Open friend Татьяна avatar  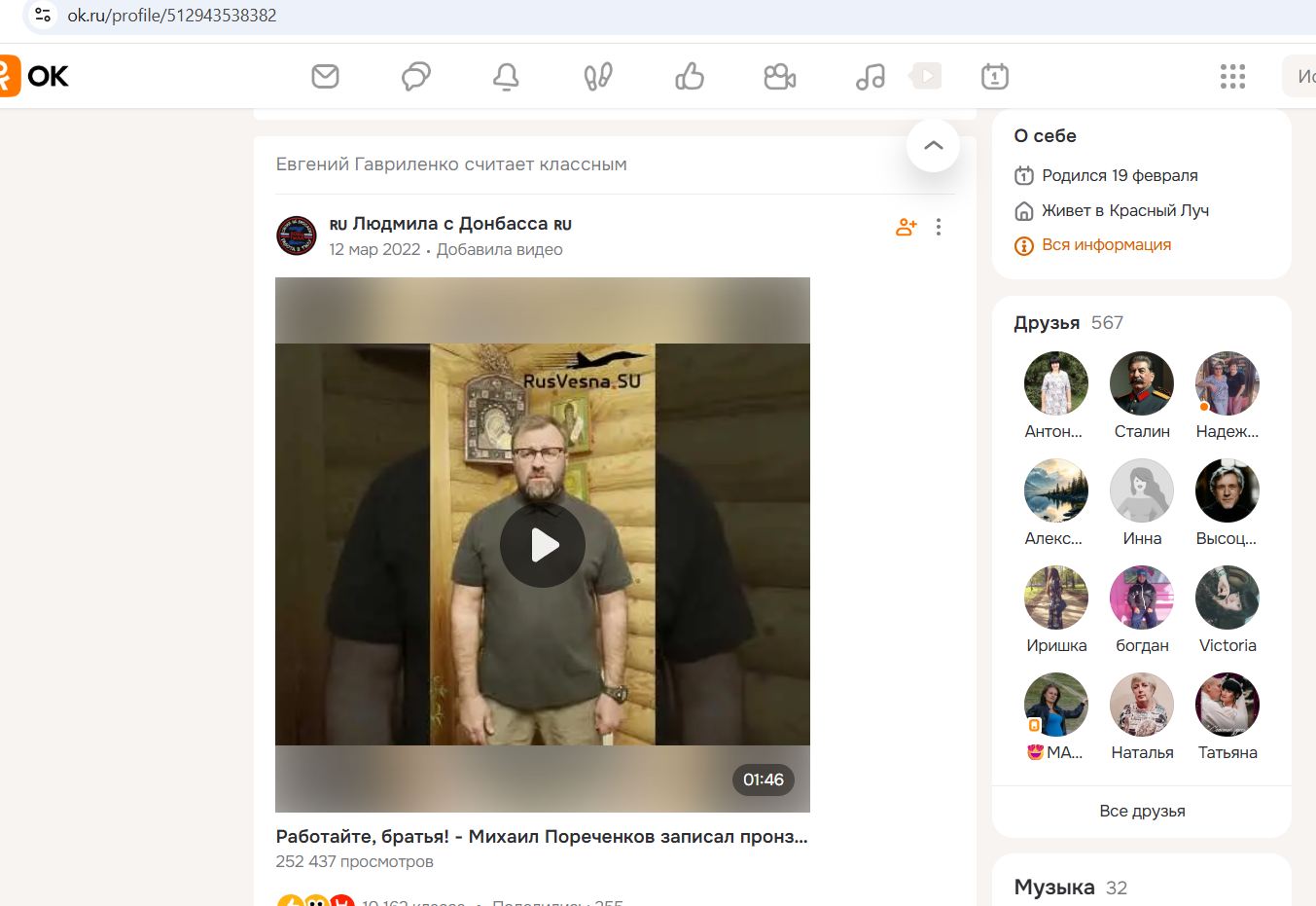pyautogui.click(x=1227, y=705)
